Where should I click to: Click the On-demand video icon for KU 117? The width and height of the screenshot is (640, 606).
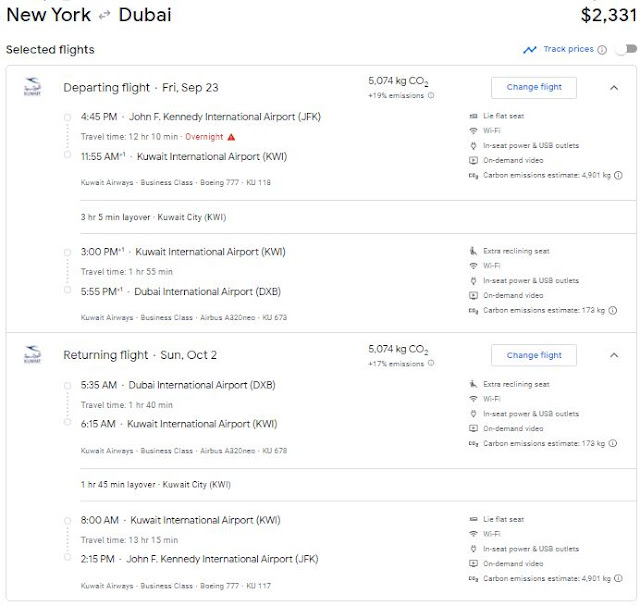[473, 564]
